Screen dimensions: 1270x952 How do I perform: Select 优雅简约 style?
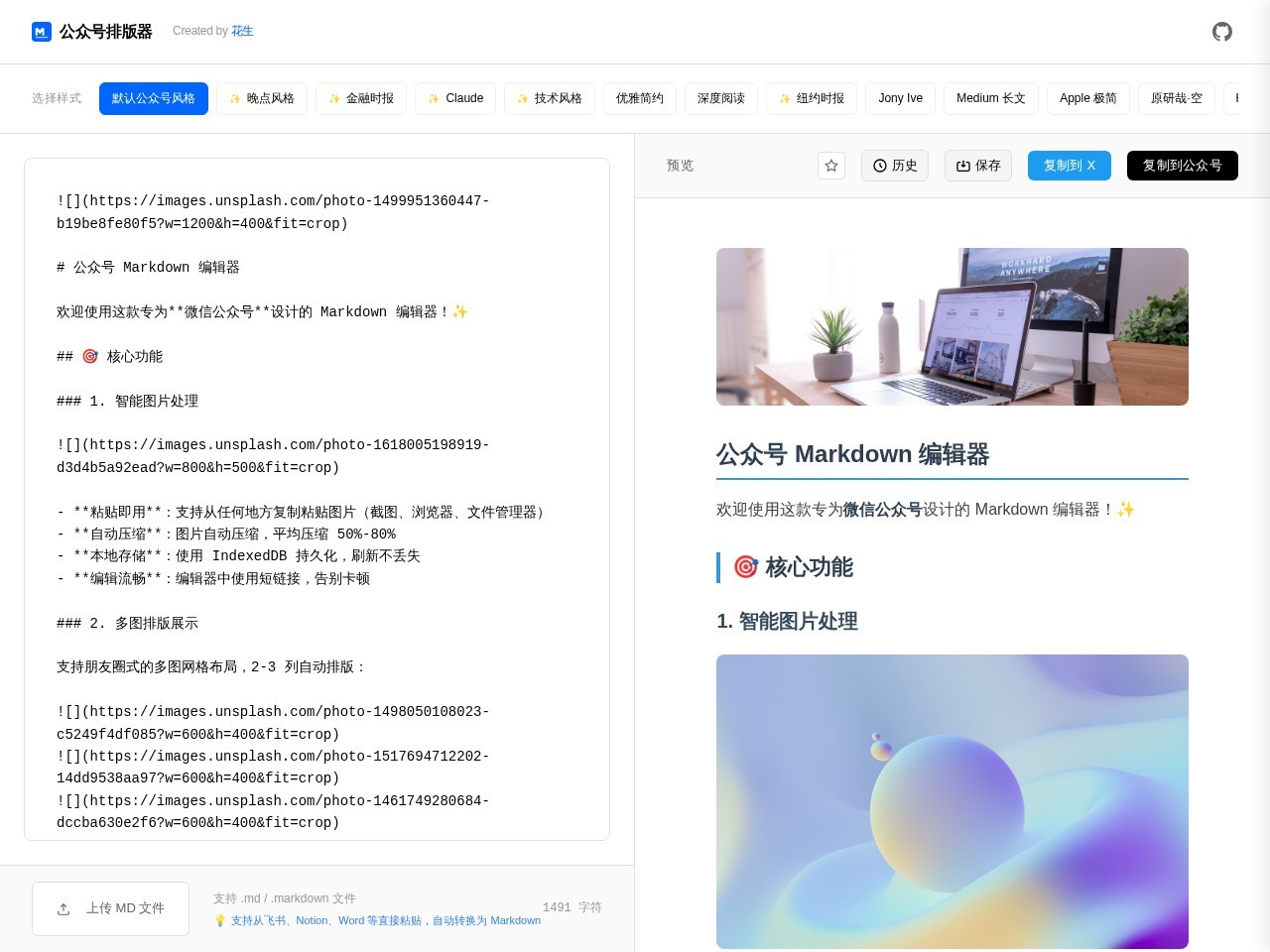coord(640,98)
